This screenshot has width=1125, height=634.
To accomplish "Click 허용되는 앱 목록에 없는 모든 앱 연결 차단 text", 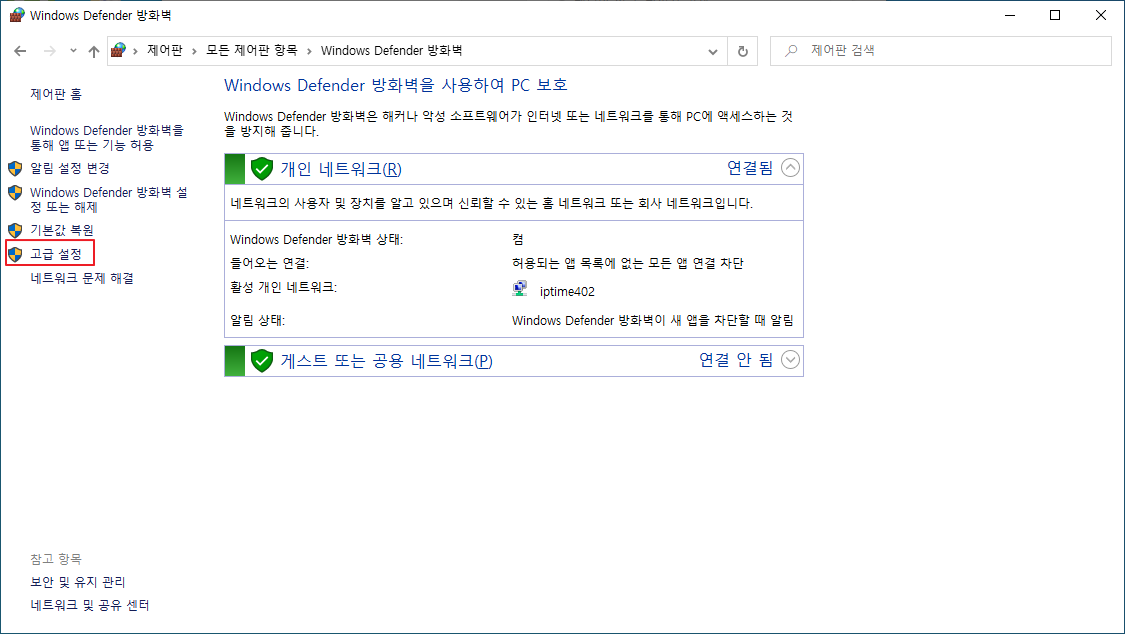I will 628,263.
